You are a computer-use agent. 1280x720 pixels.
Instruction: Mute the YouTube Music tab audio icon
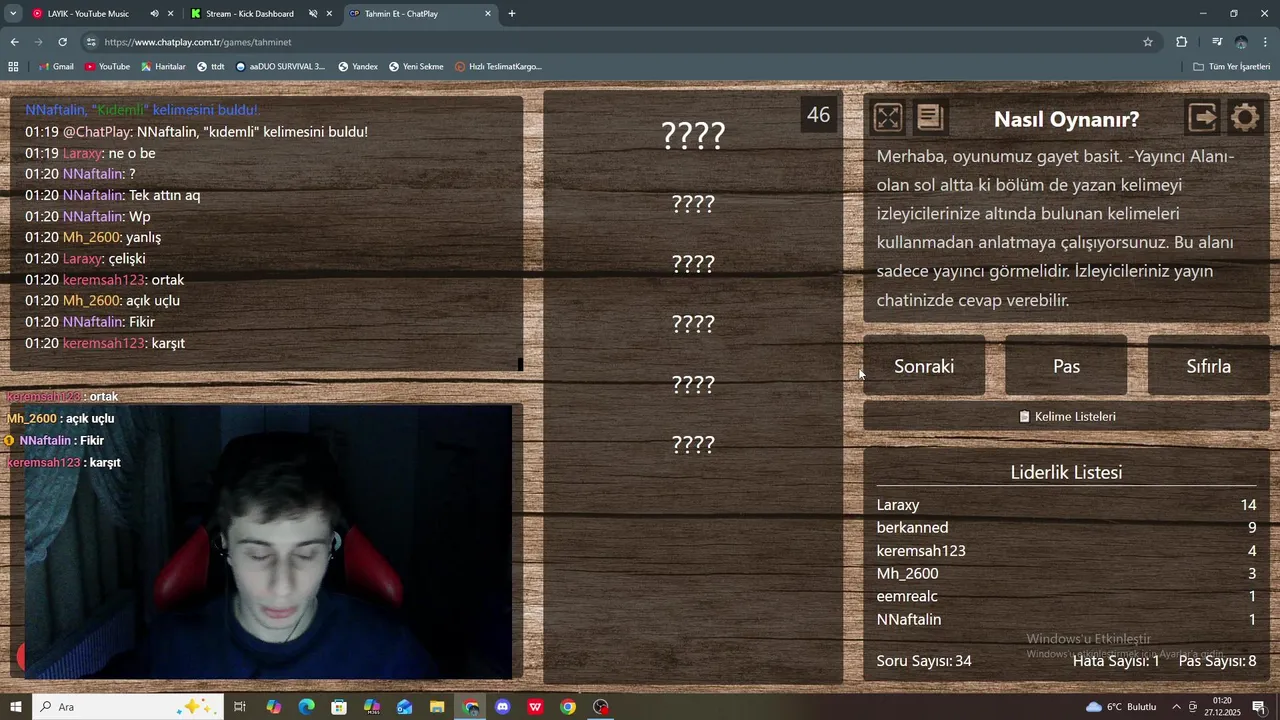coord(154,14)
